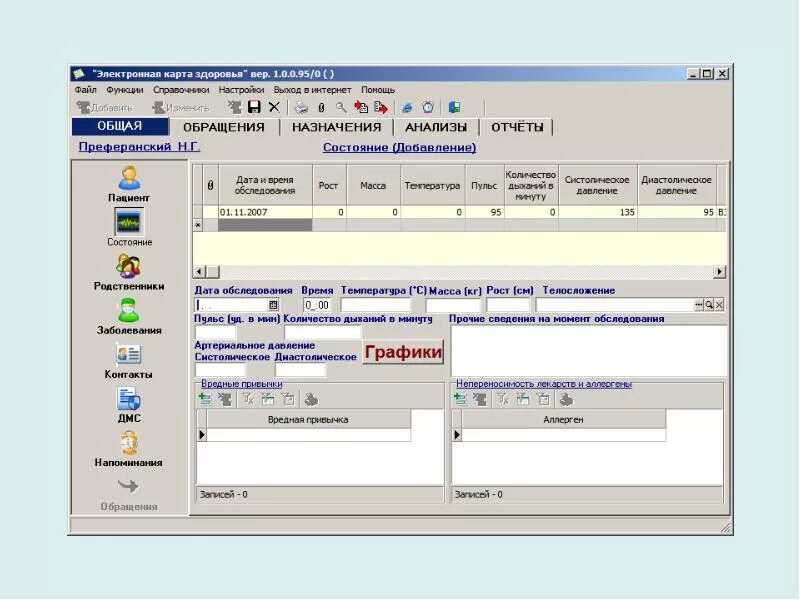This screenshot has width=800, height=600.
Task: Select the 01.11.2007 table row cell
Action: click(265, 212)
